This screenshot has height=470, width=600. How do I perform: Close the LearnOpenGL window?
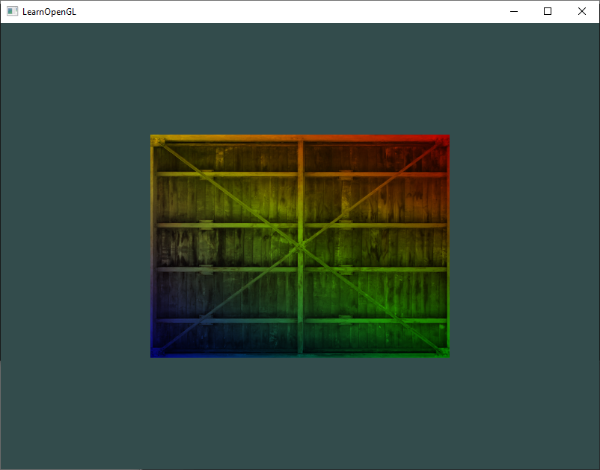coord(582,11)
